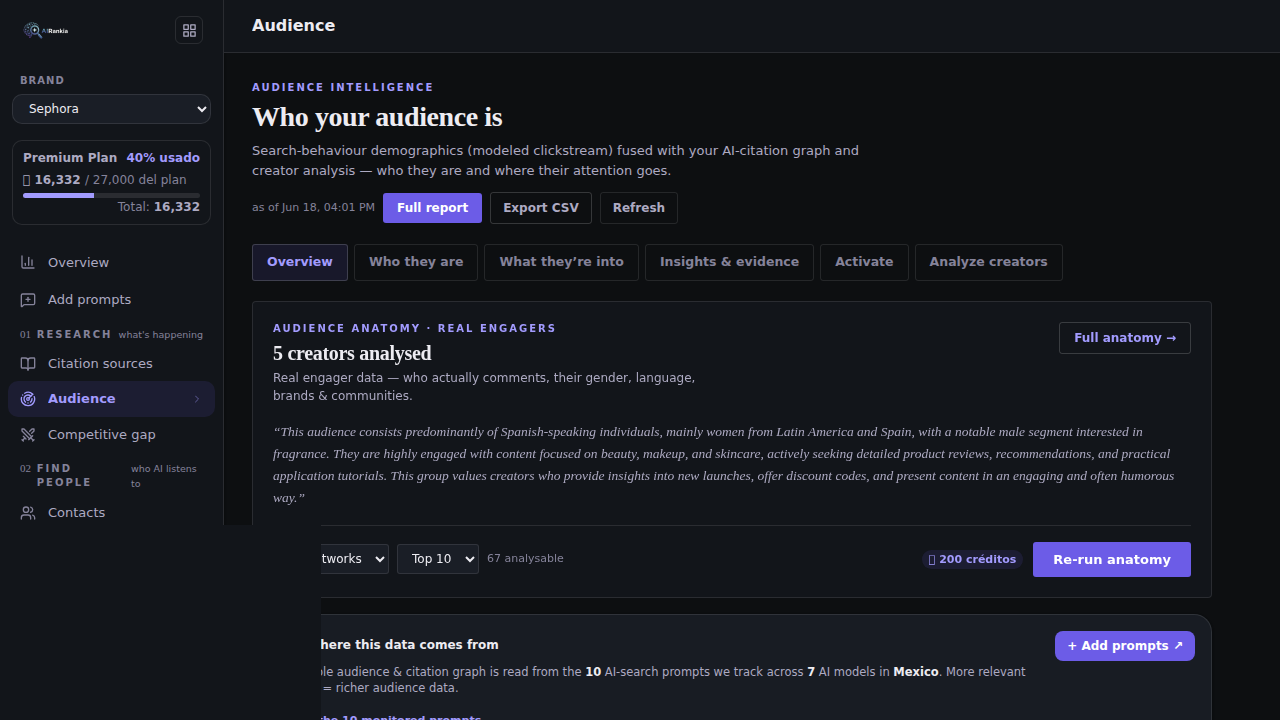The height and width of the screenshot is (720, 1280).
Task: Click the 40% usado text
Action: pos(163,158)
